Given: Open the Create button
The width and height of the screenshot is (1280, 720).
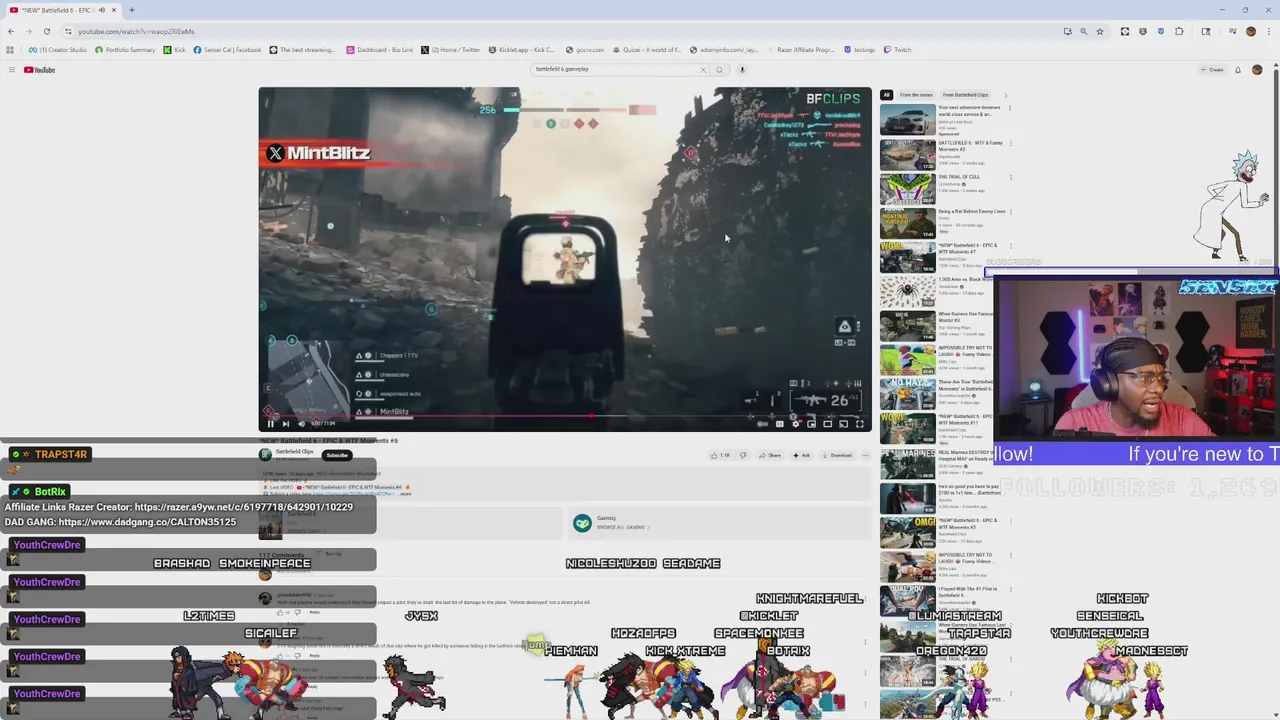Looking at the screenshot, I should [1212, 70].
